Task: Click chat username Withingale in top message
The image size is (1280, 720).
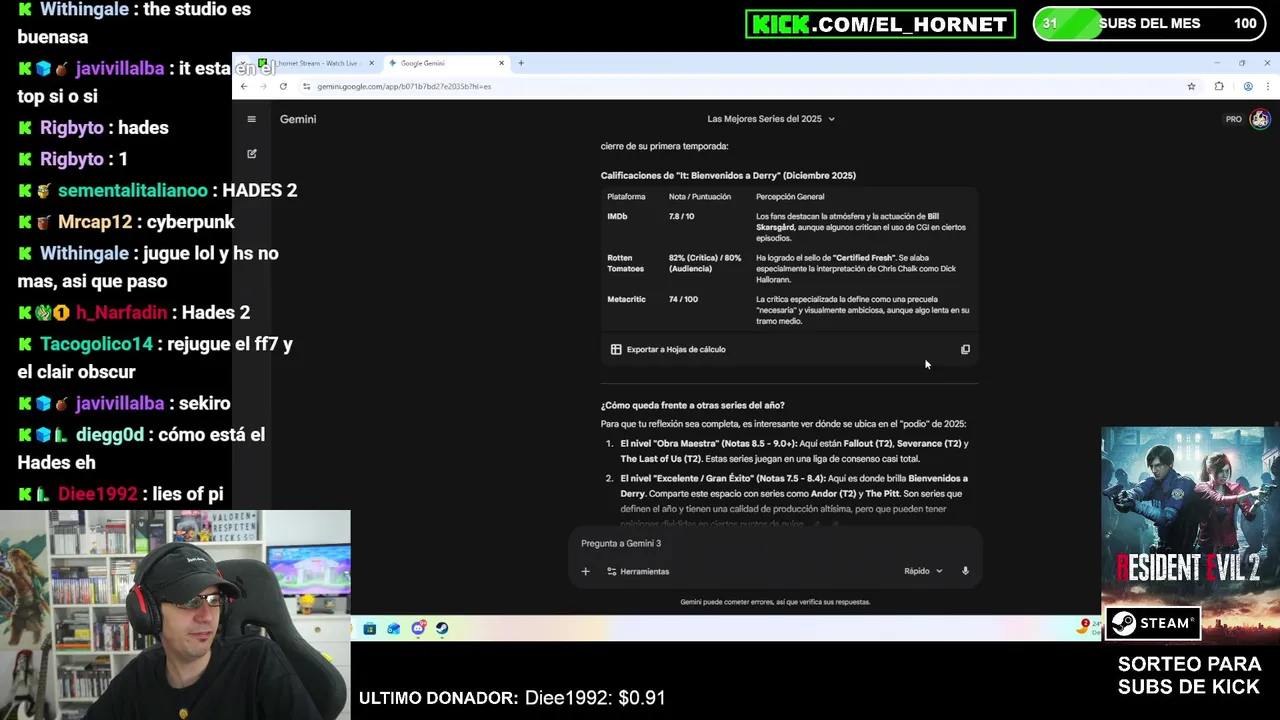Action: click(84, 9)
